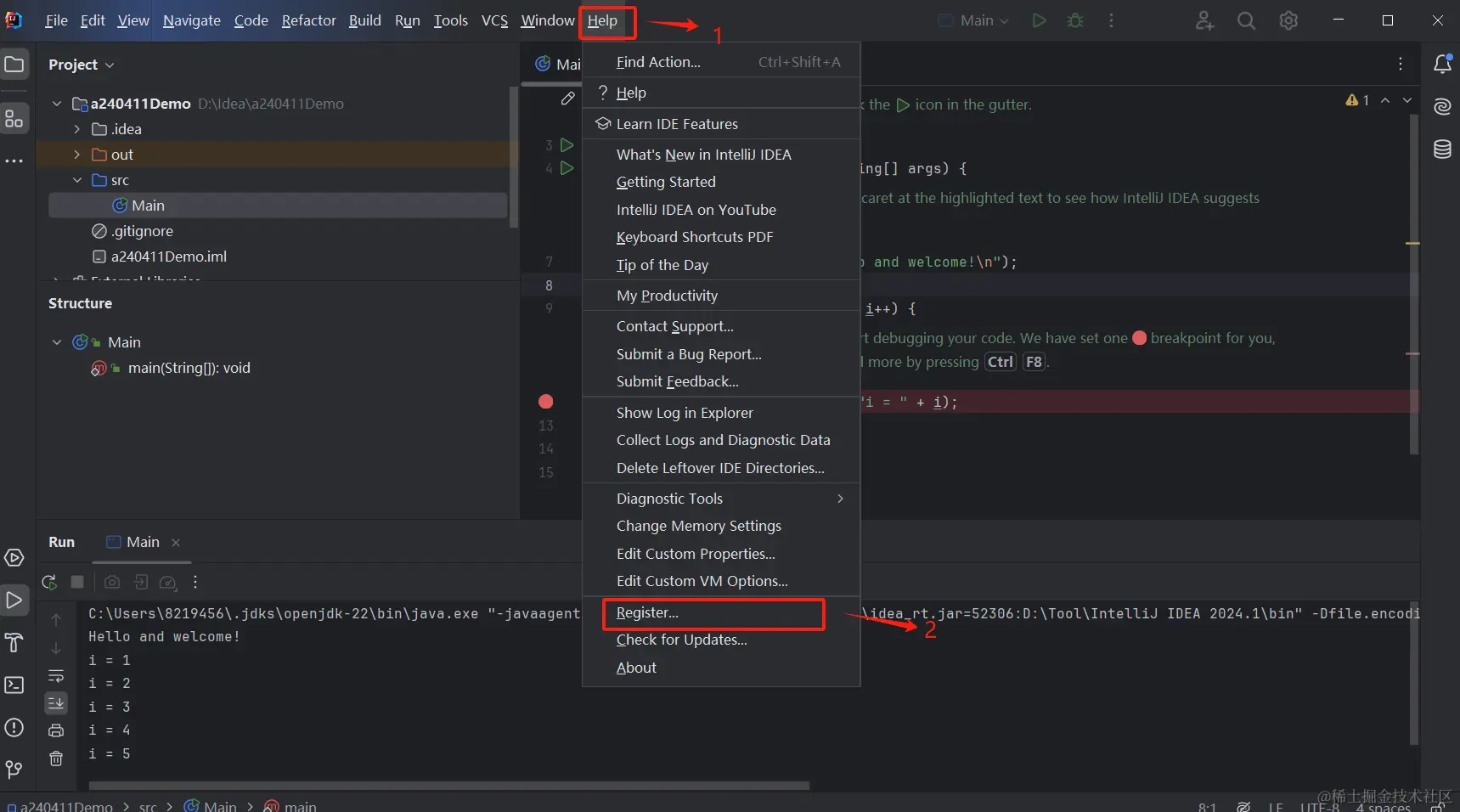Click the editor vertical scrollbar
Image resolution: width=1460 pixels, height=812 pixels.
1414,285
